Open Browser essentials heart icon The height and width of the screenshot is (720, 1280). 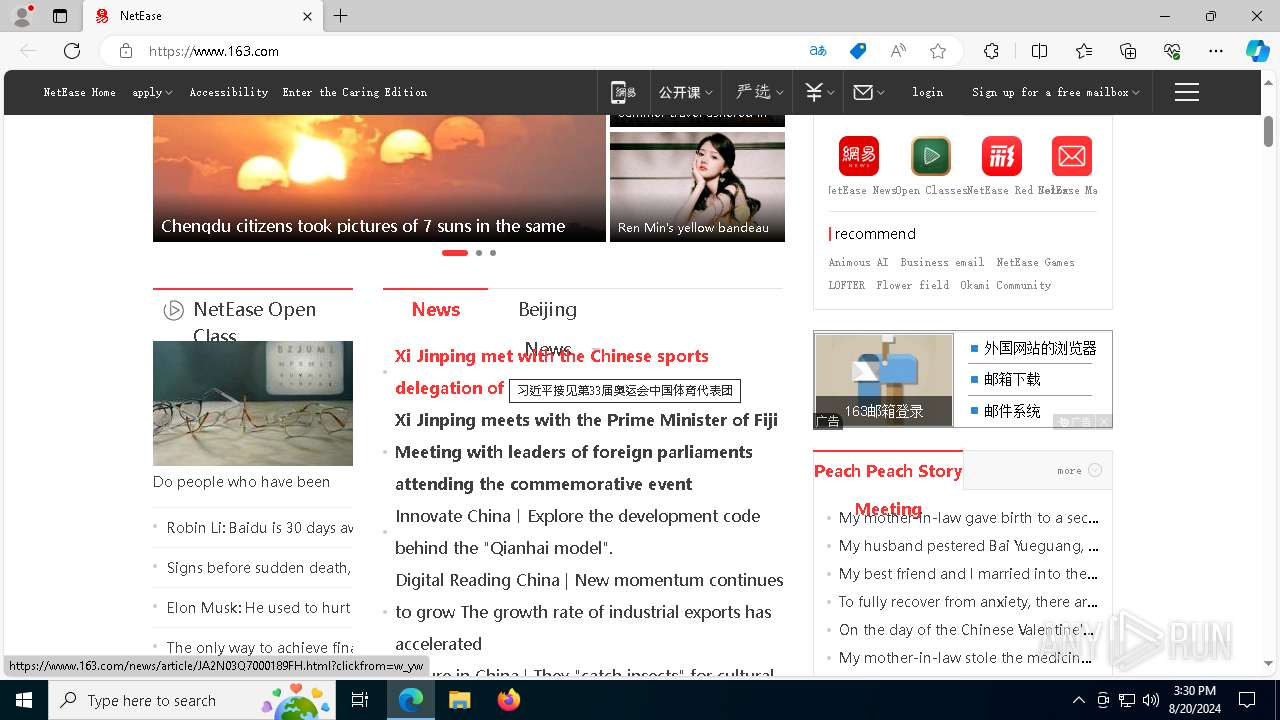(x=1172, y=51)
